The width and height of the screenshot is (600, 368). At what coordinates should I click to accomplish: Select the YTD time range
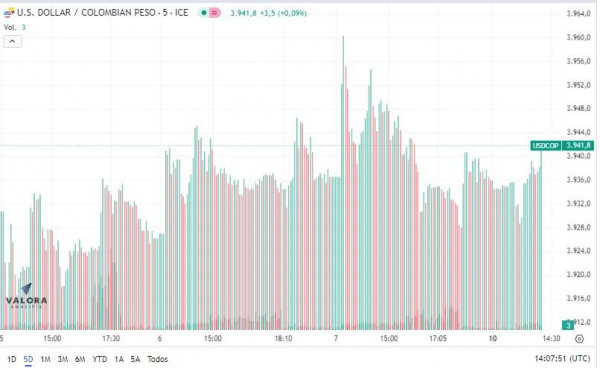pos(99,359)
